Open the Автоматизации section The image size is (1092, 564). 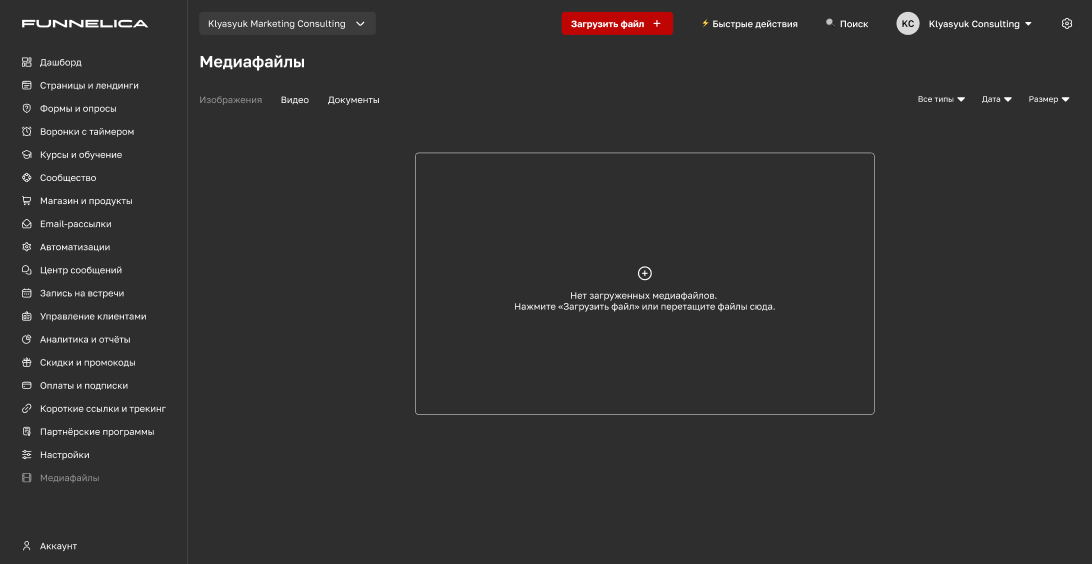click(75, 247)
